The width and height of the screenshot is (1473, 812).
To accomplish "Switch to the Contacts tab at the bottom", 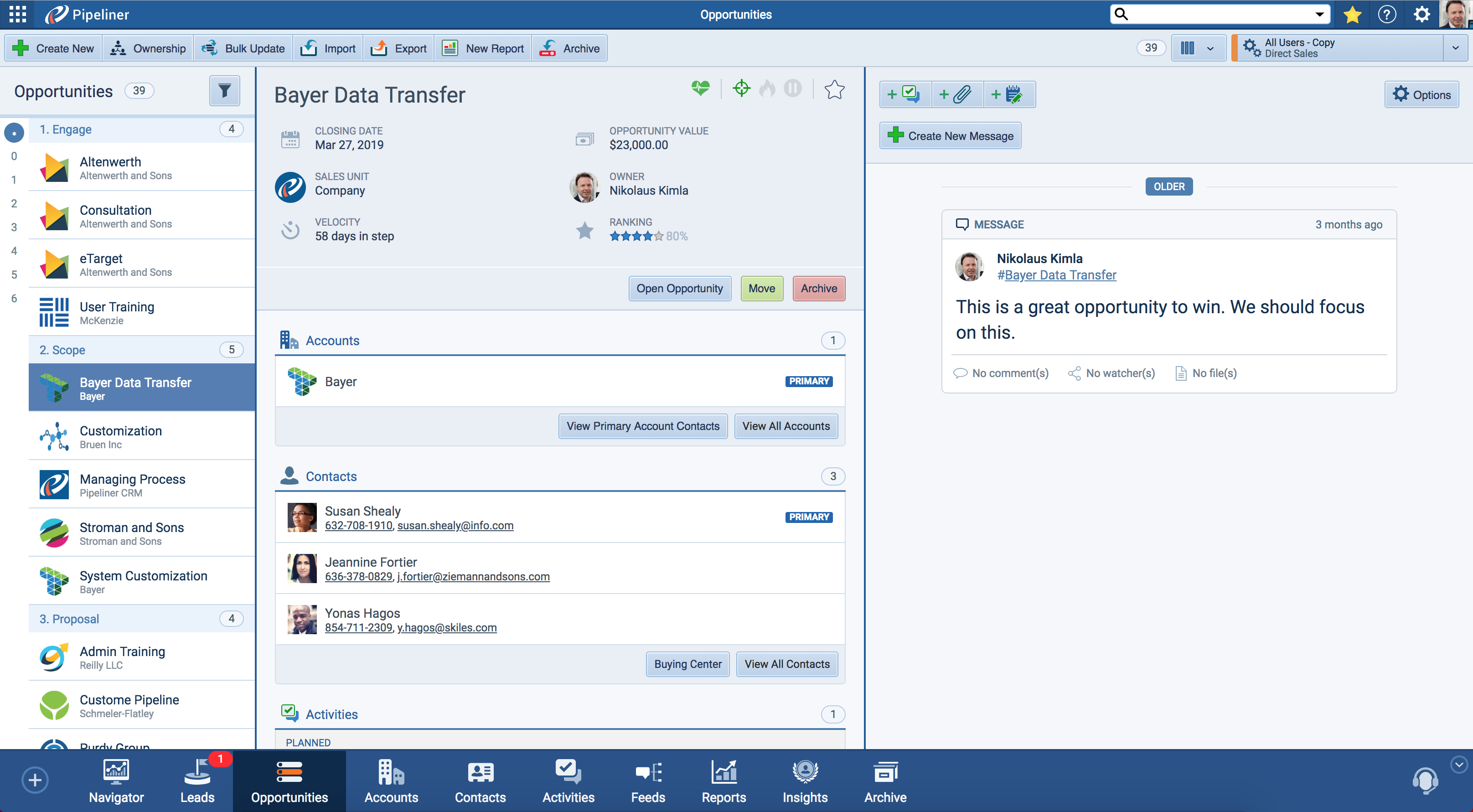I will [480, 781].
